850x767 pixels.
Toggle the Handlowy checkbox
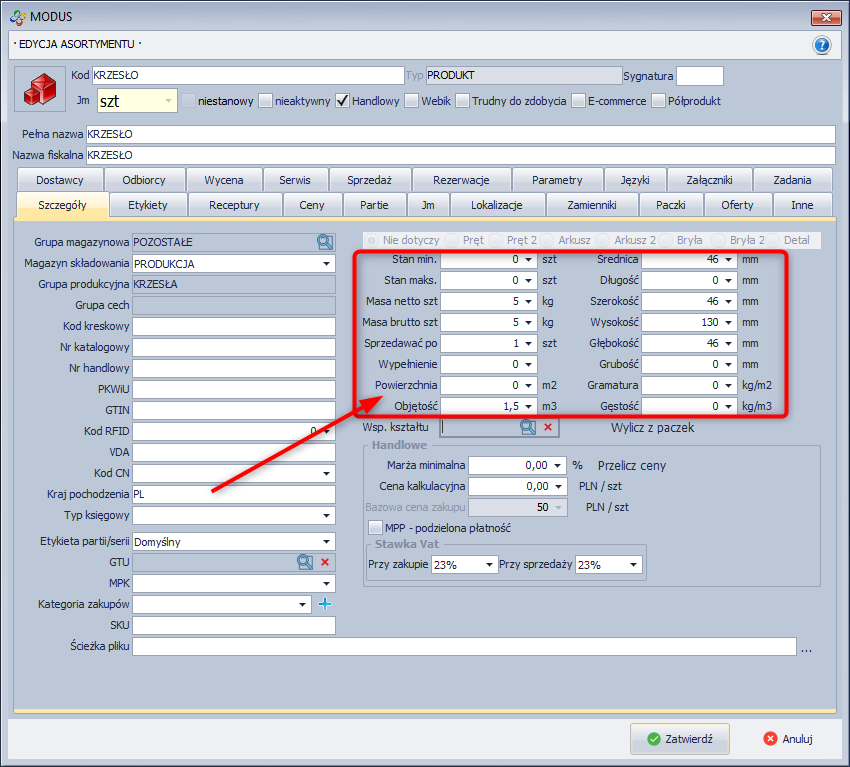[342, 101]
